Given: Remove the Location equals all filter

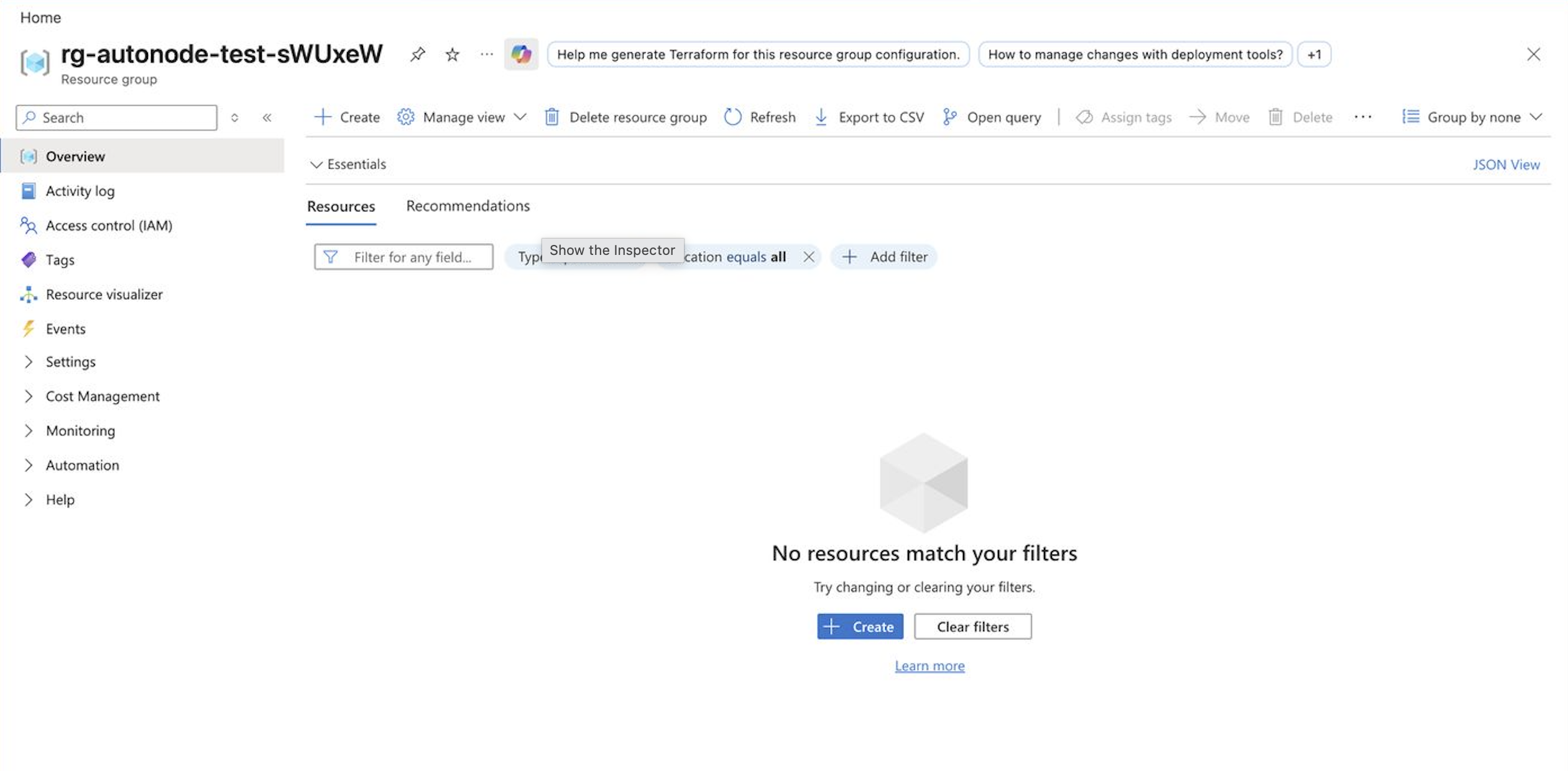Looking at the screenshot, I should pos(808,257).
